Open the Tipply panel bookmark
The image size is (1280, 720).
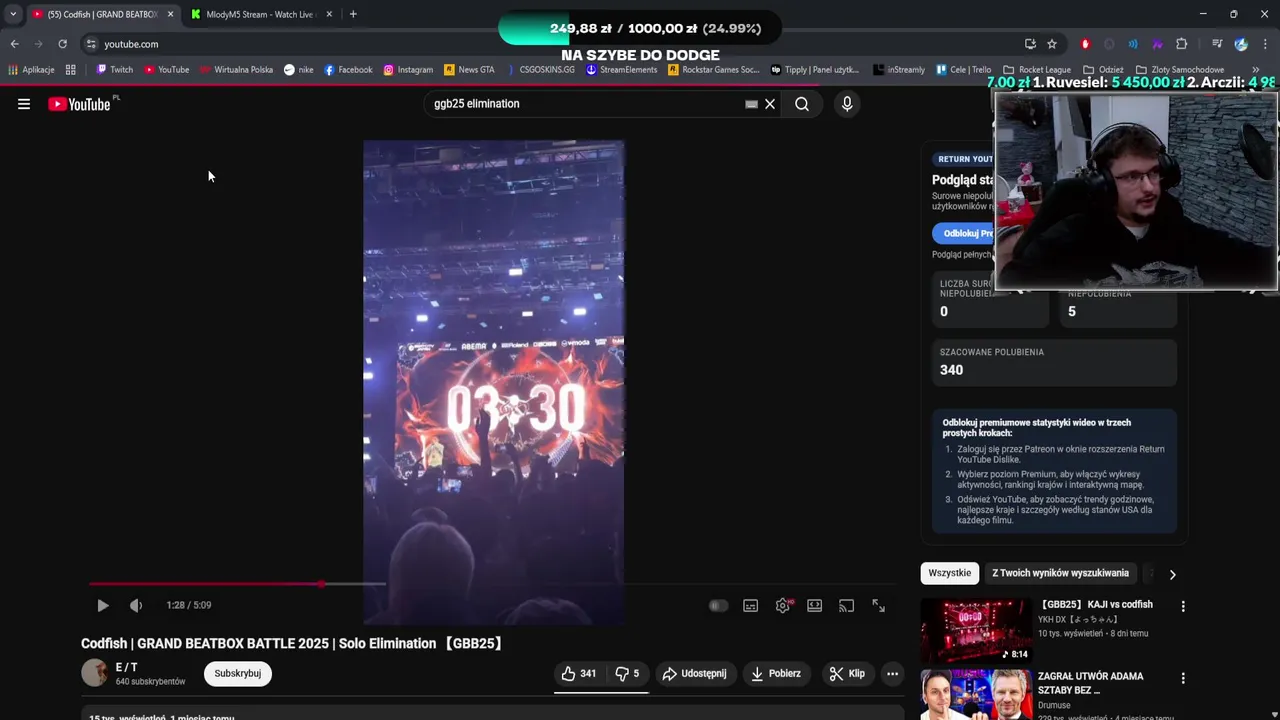815,70
